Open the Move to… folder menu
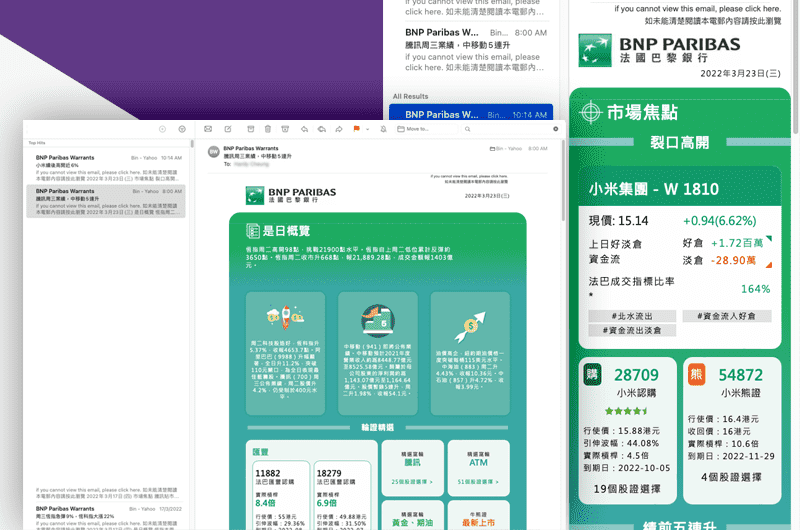 (426, 129)
